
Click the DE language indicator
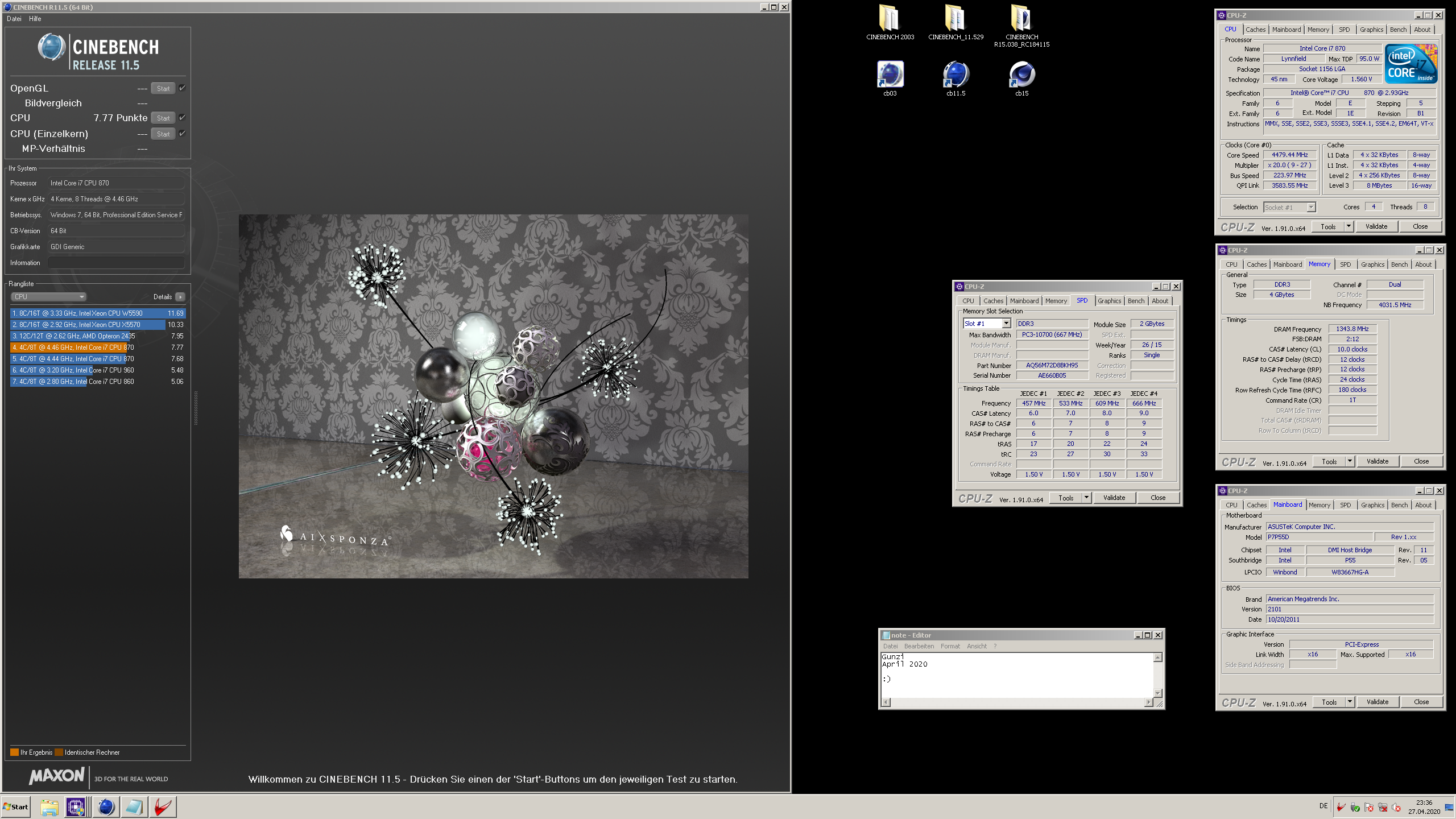coord(1323,806)
